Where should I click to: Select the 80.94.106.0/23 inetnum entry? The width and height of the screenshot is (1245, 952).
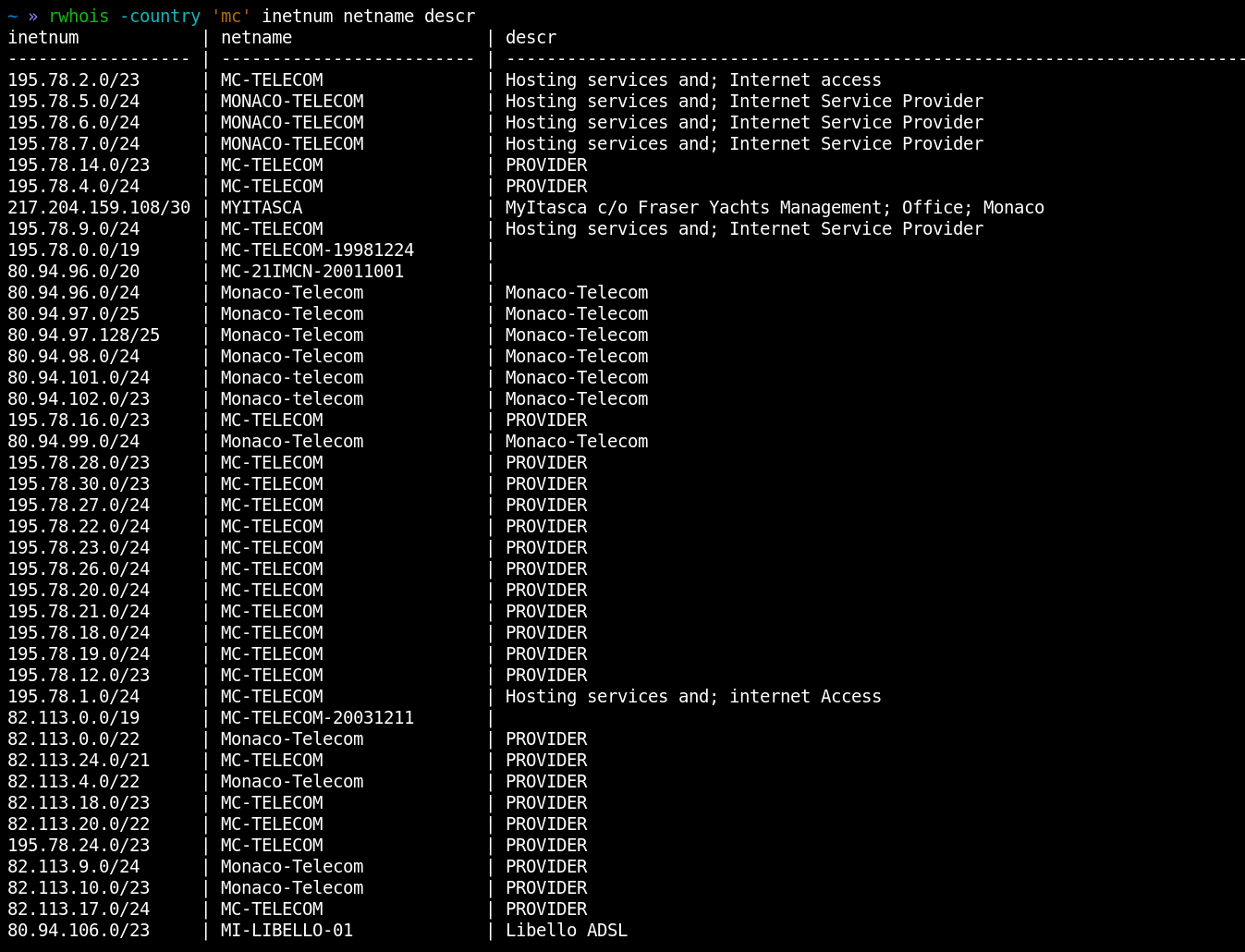pos(79,931)
